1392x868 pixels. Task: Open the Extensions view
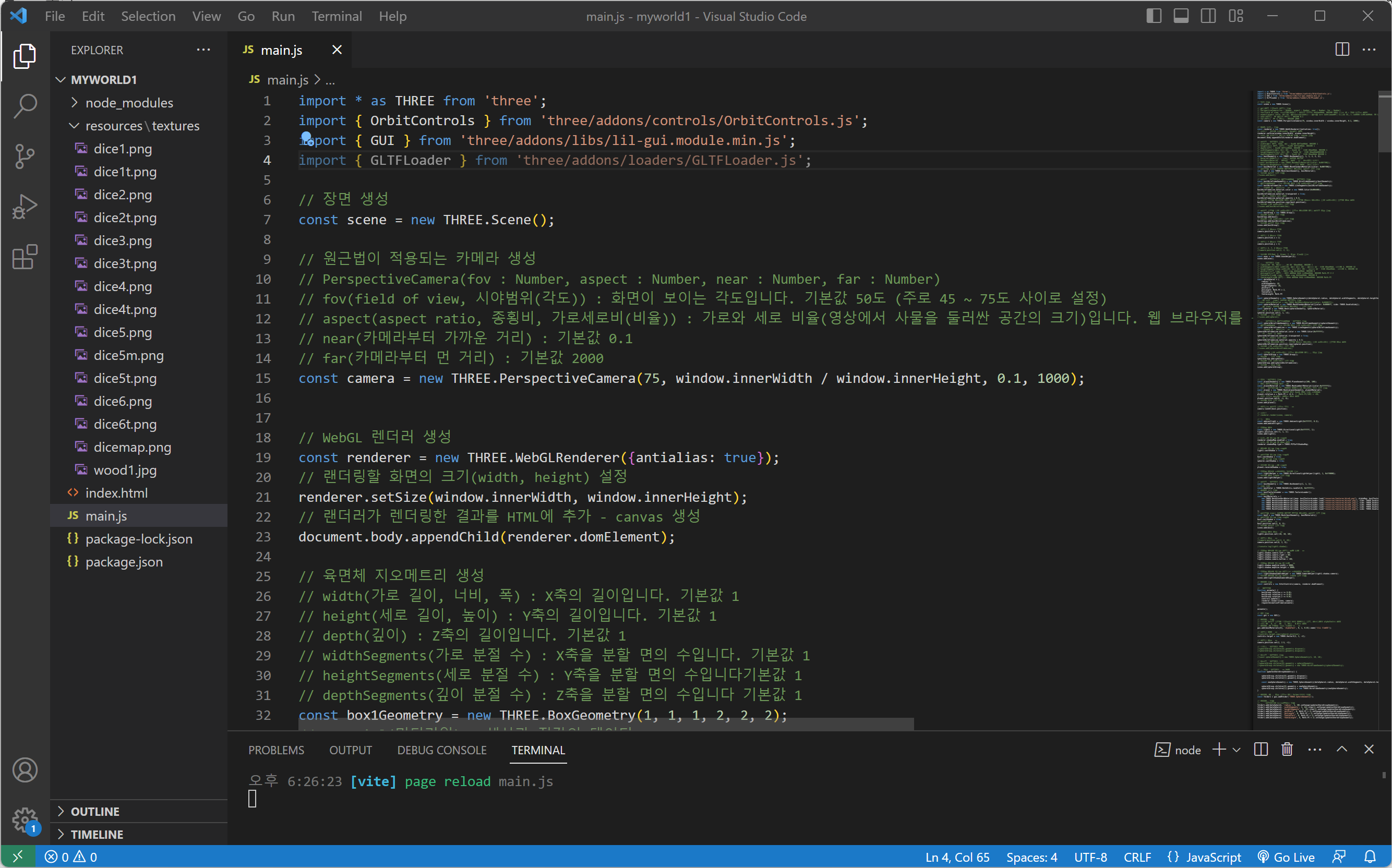click(25, 257)
